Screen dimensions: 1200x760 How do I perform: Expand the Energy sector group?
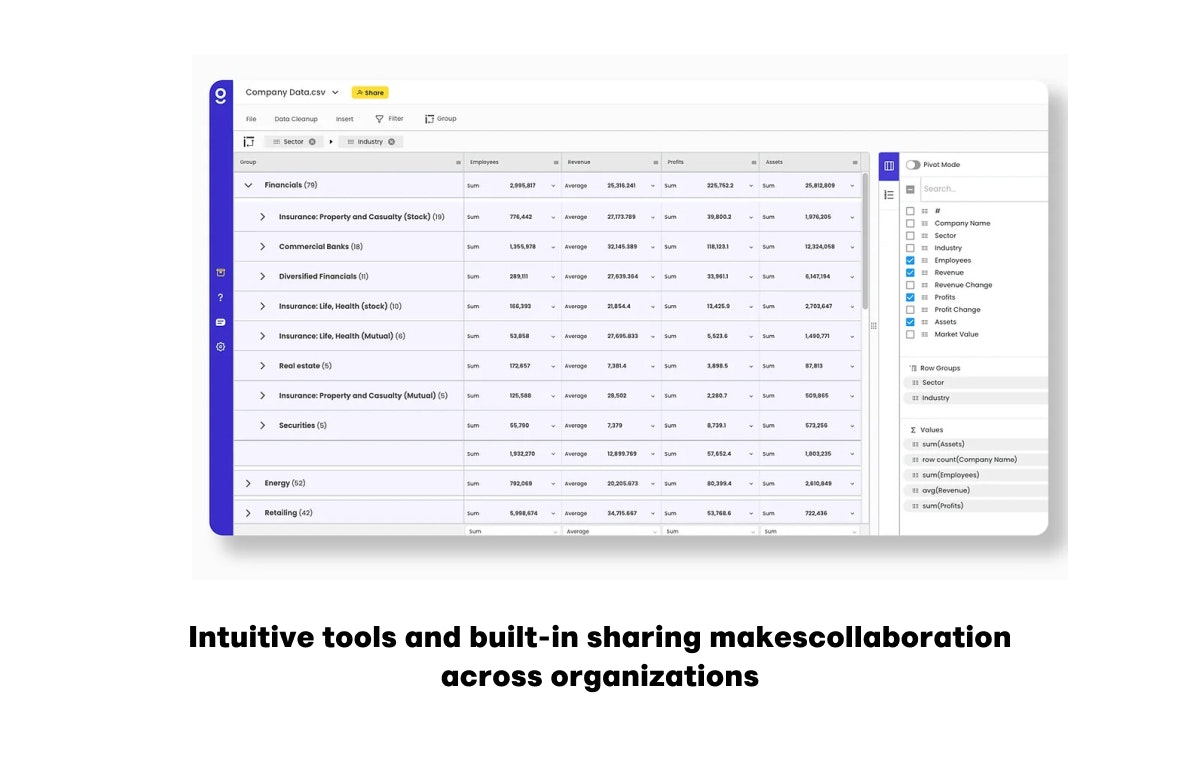(248, 483)
